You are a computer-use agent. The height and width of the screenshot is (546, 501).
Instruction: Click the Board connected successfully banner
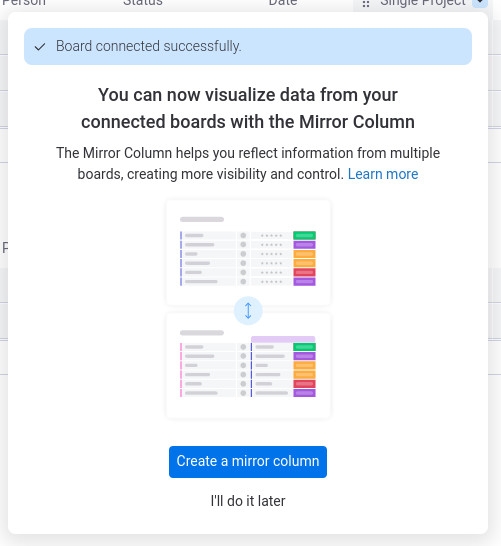coord(248,46)
